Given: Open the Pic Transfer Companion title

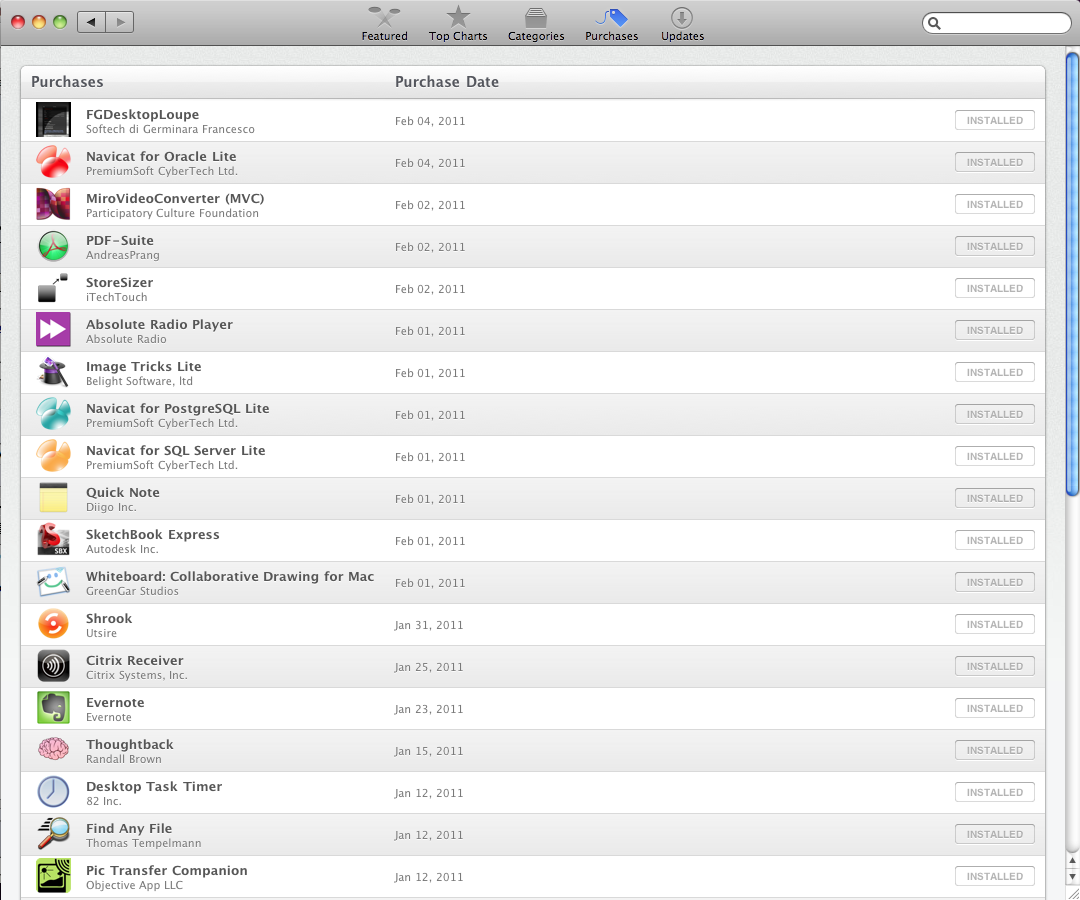Looking at the screenshot, I should click(167, 870).
